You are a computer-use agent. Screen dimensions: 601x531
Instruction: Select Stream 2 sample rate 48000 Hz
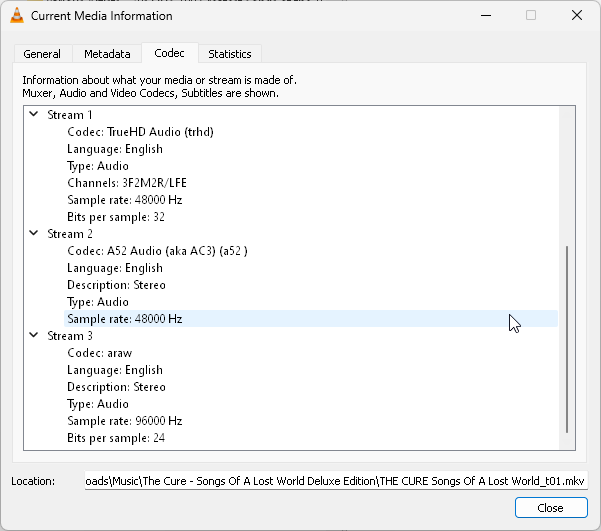coord(125,319)
